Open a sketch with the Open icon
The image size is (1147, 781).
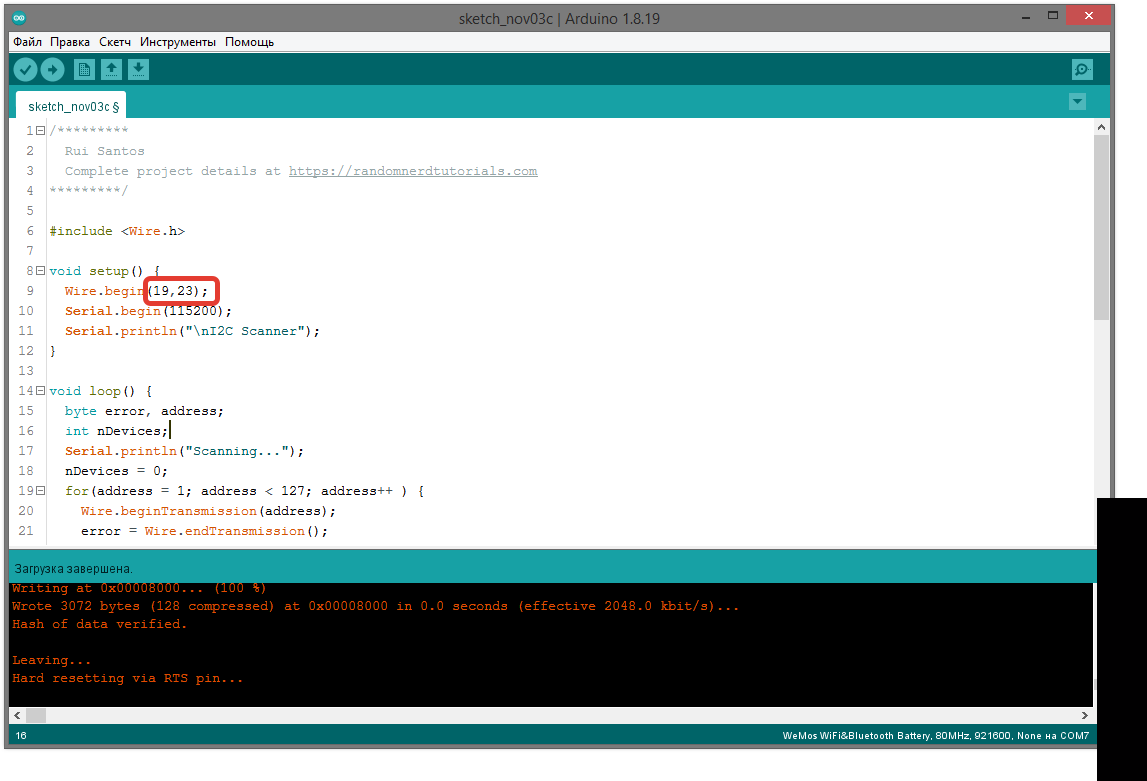pyautogui.click(x=111, y=69)
